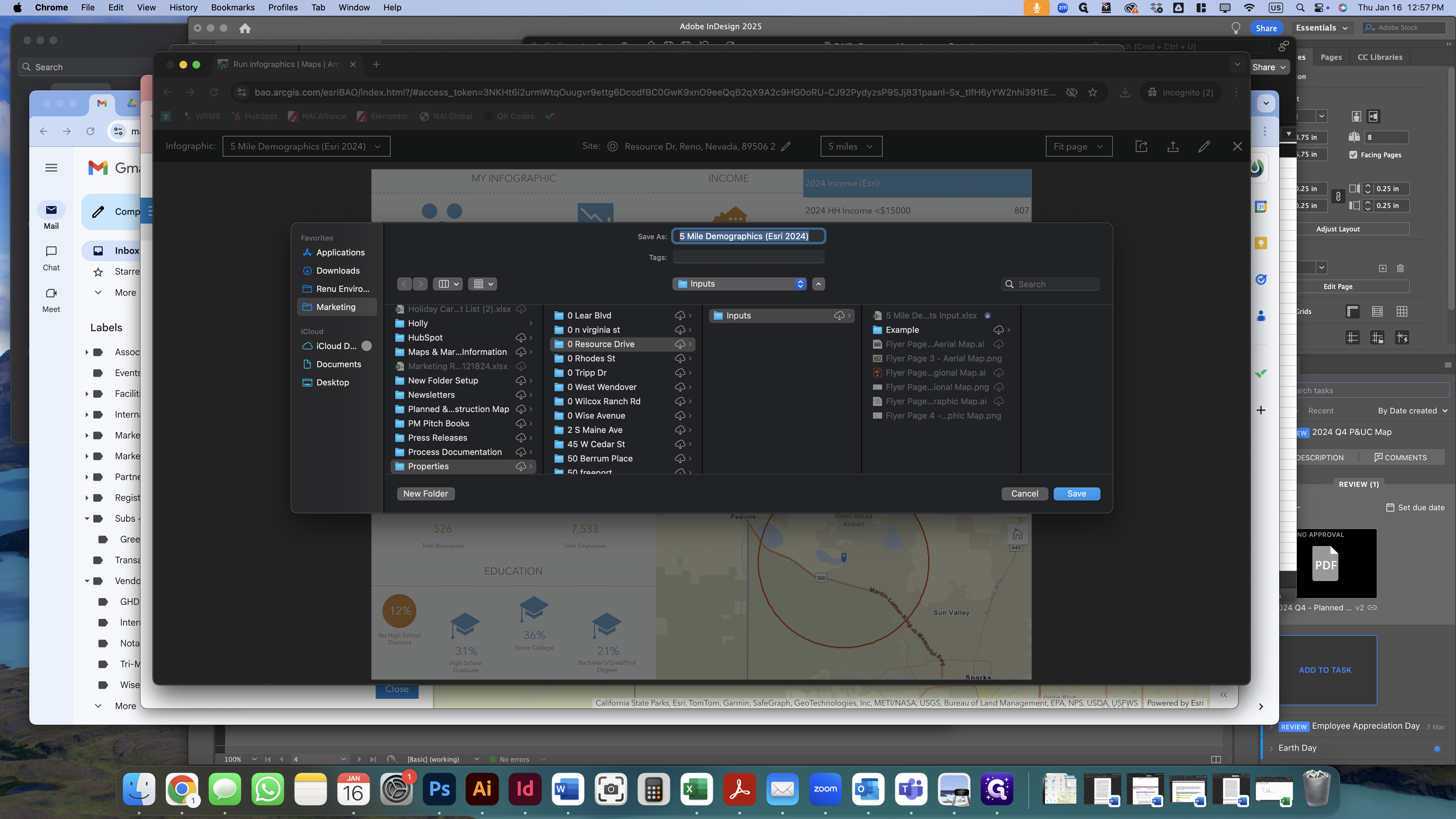Bookmark this page with the star icon
The width and height of the screenshot is (1456, 819).
pyautogui.click(x=1093, y=92)
